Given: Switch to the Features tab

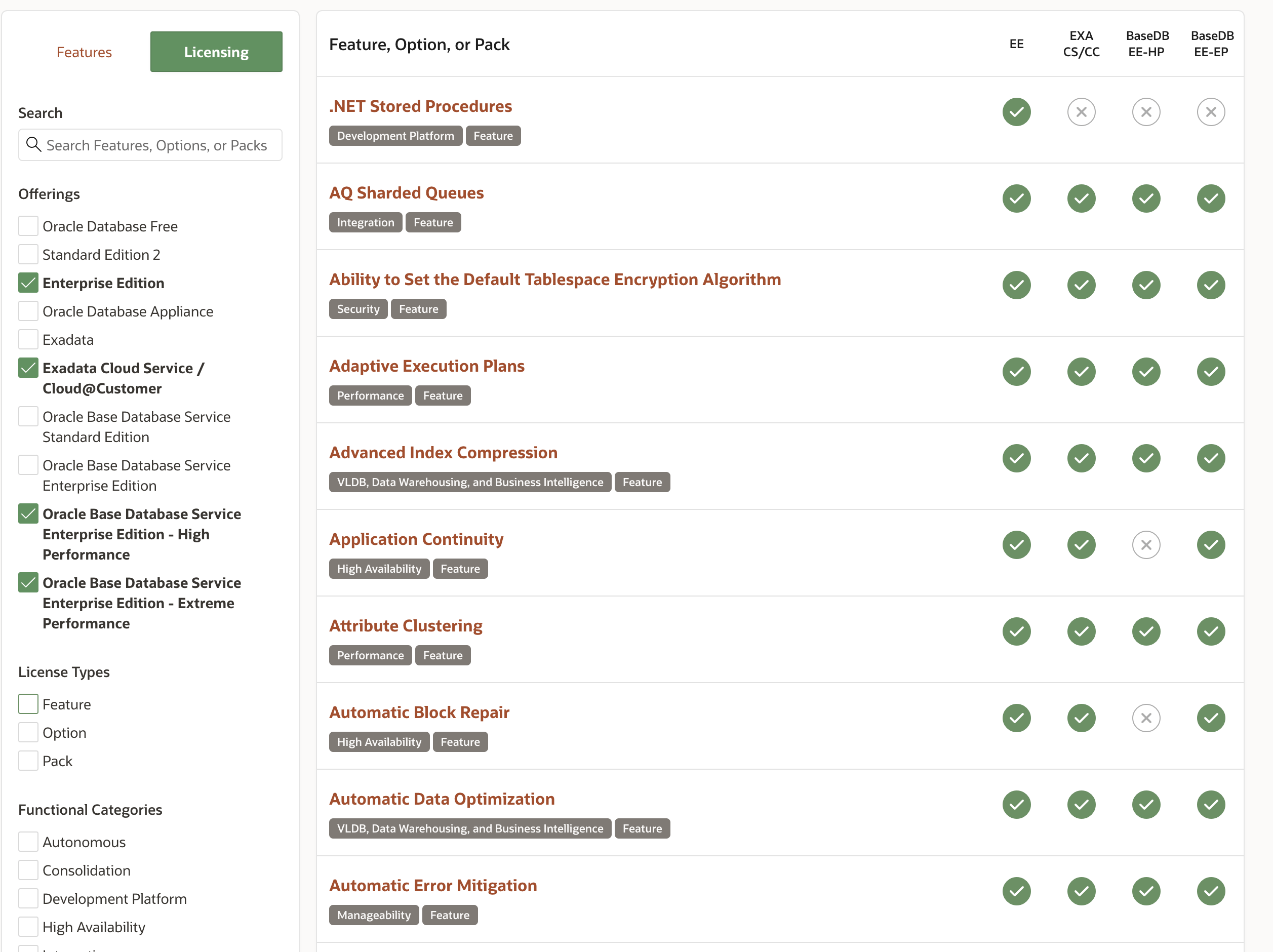Looking at the screenshot, I should tap(84, 52).
